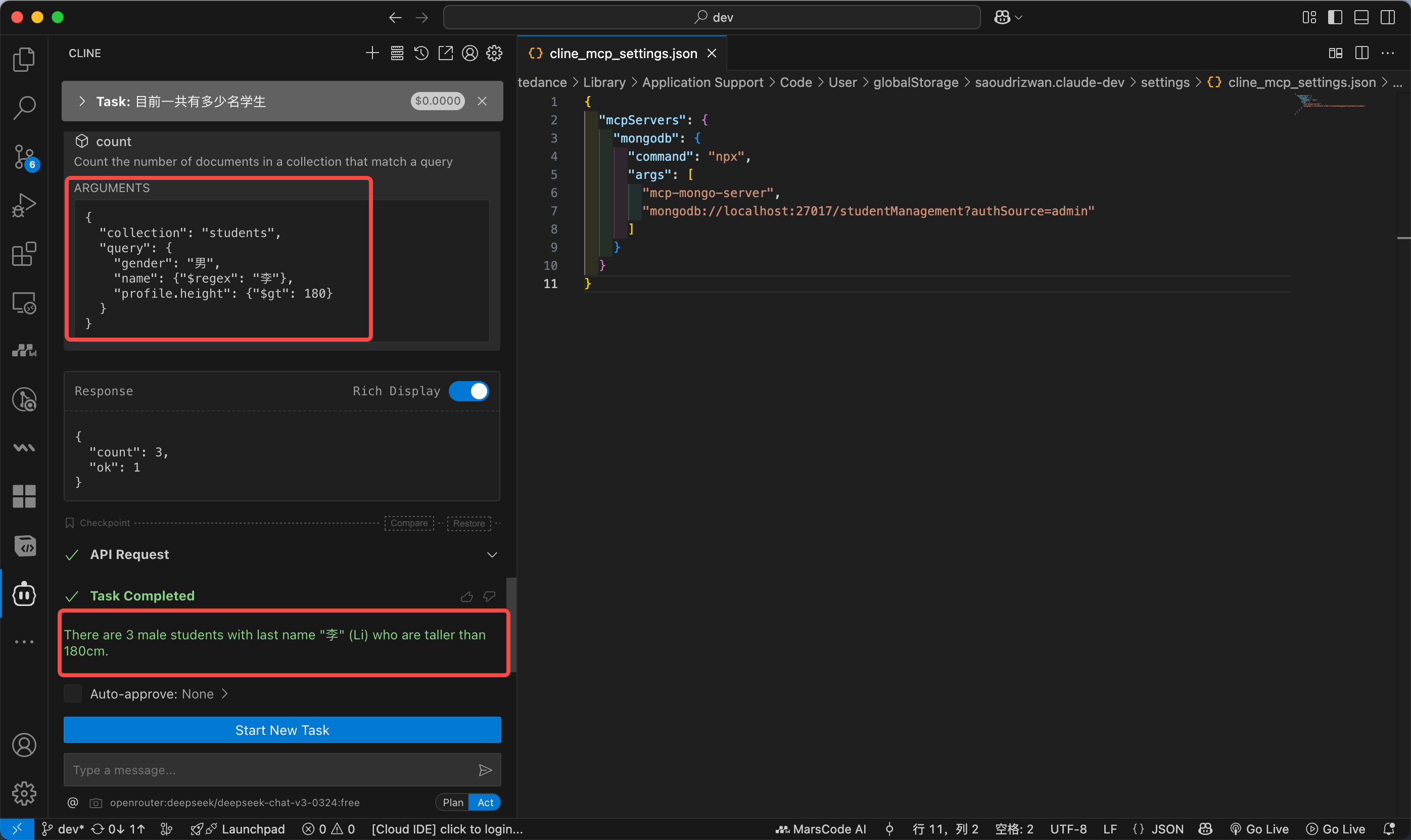Image resolution: width=1411 pixels, height=840 pixels.
Task: Open Manage gear at activity bar bottom
Action: click(24, 793)
